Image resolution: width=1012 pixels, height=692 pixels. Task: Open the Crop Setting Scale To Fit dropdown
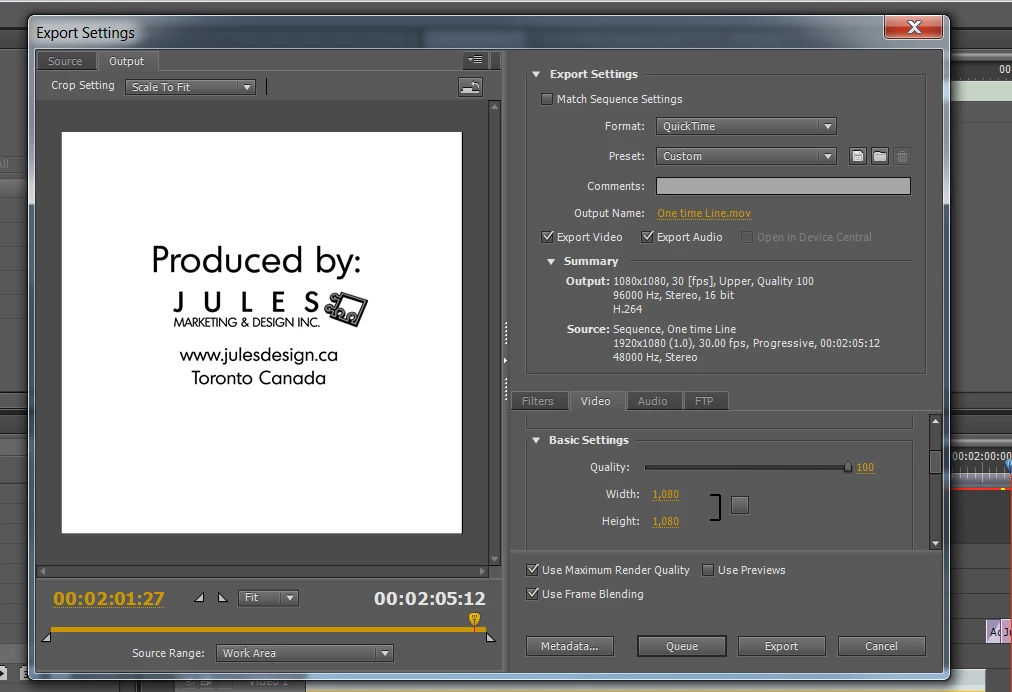pyautogui.click(x=190, y=87)
